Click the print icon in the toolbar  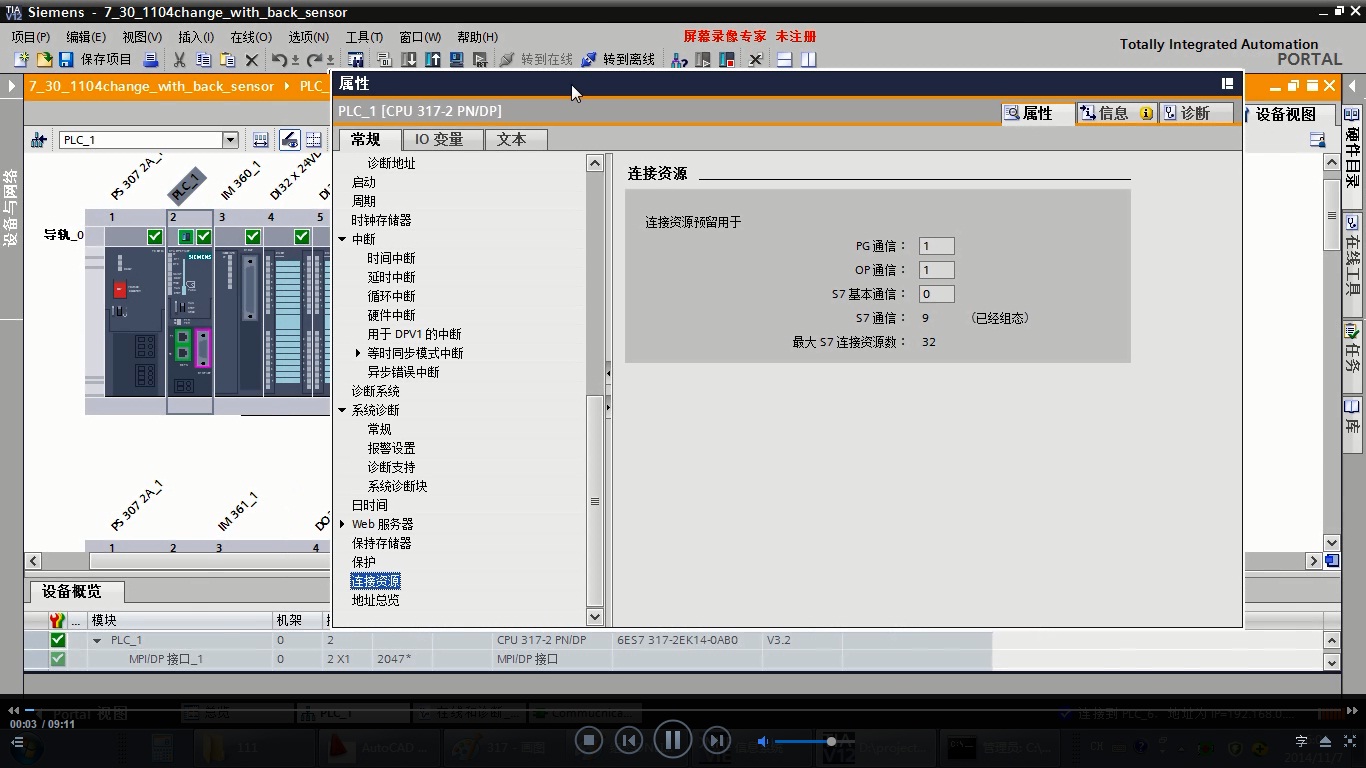tap(151, 60)
